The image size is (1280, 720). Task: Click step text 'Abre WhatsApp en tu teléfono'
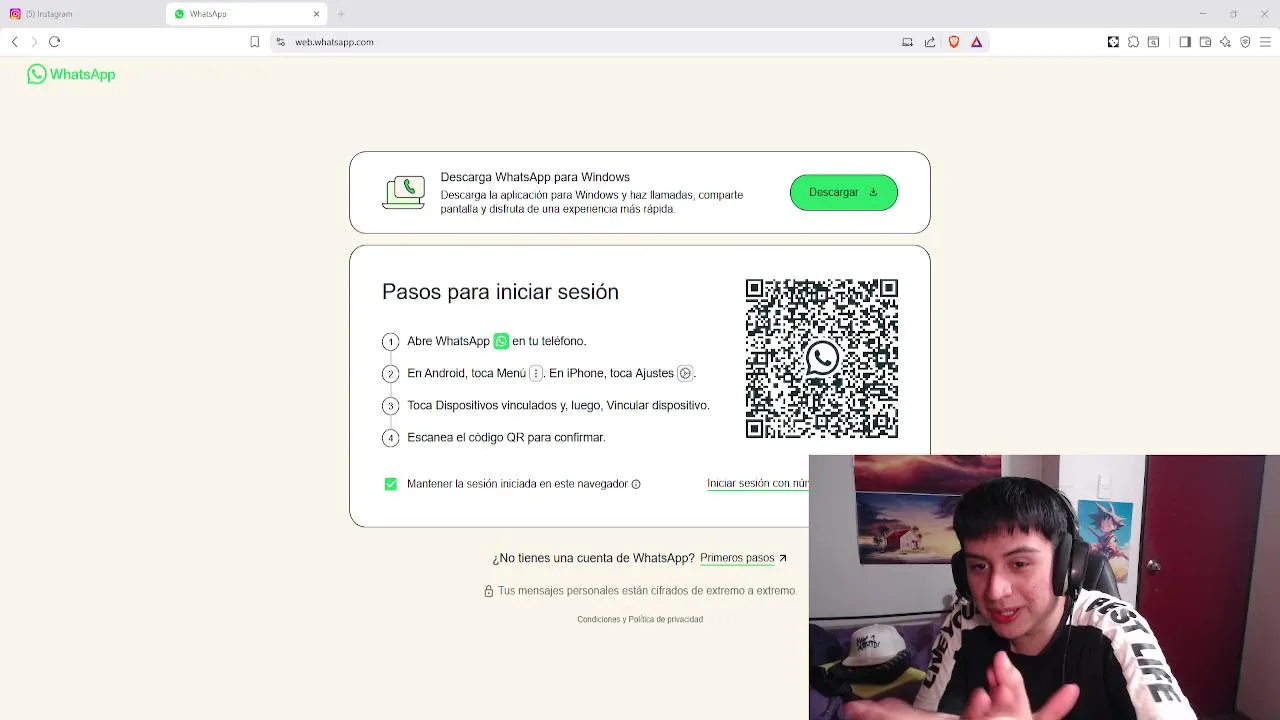click(x=497, y=341)
